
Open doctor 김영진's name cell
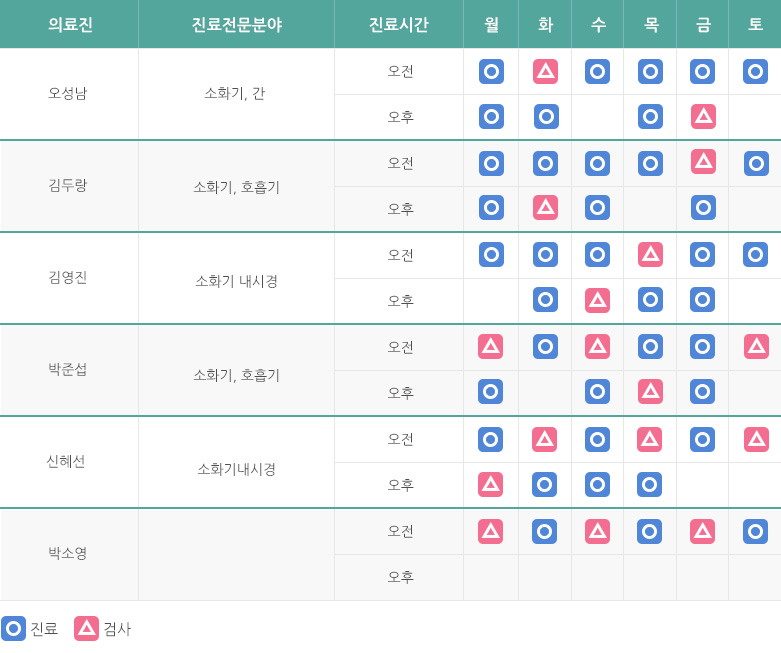tap(68, 277)
